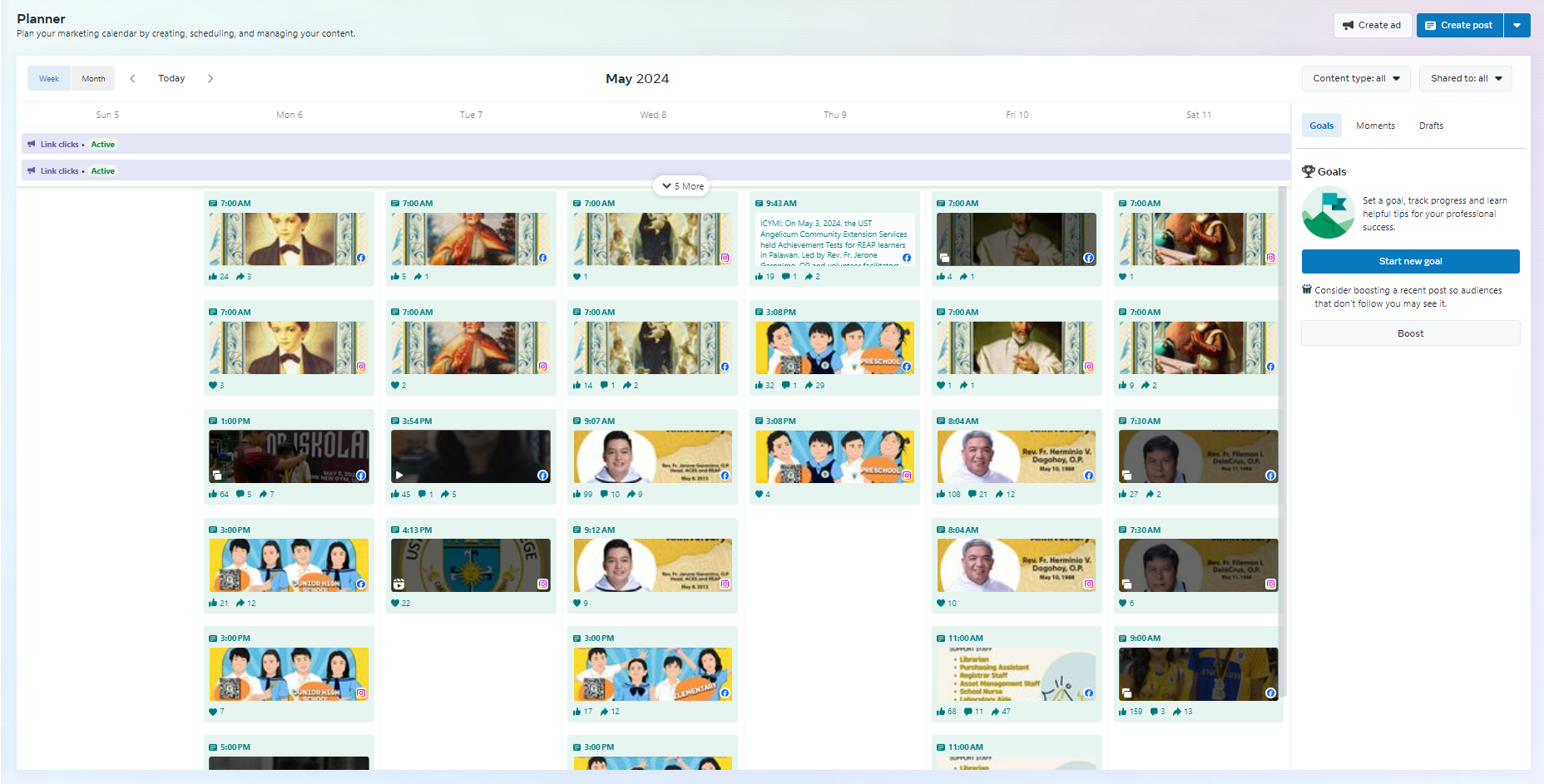This screenshot has height=784, width=1544.
Task: Click the Thu 9 column header
Action: 835,115
